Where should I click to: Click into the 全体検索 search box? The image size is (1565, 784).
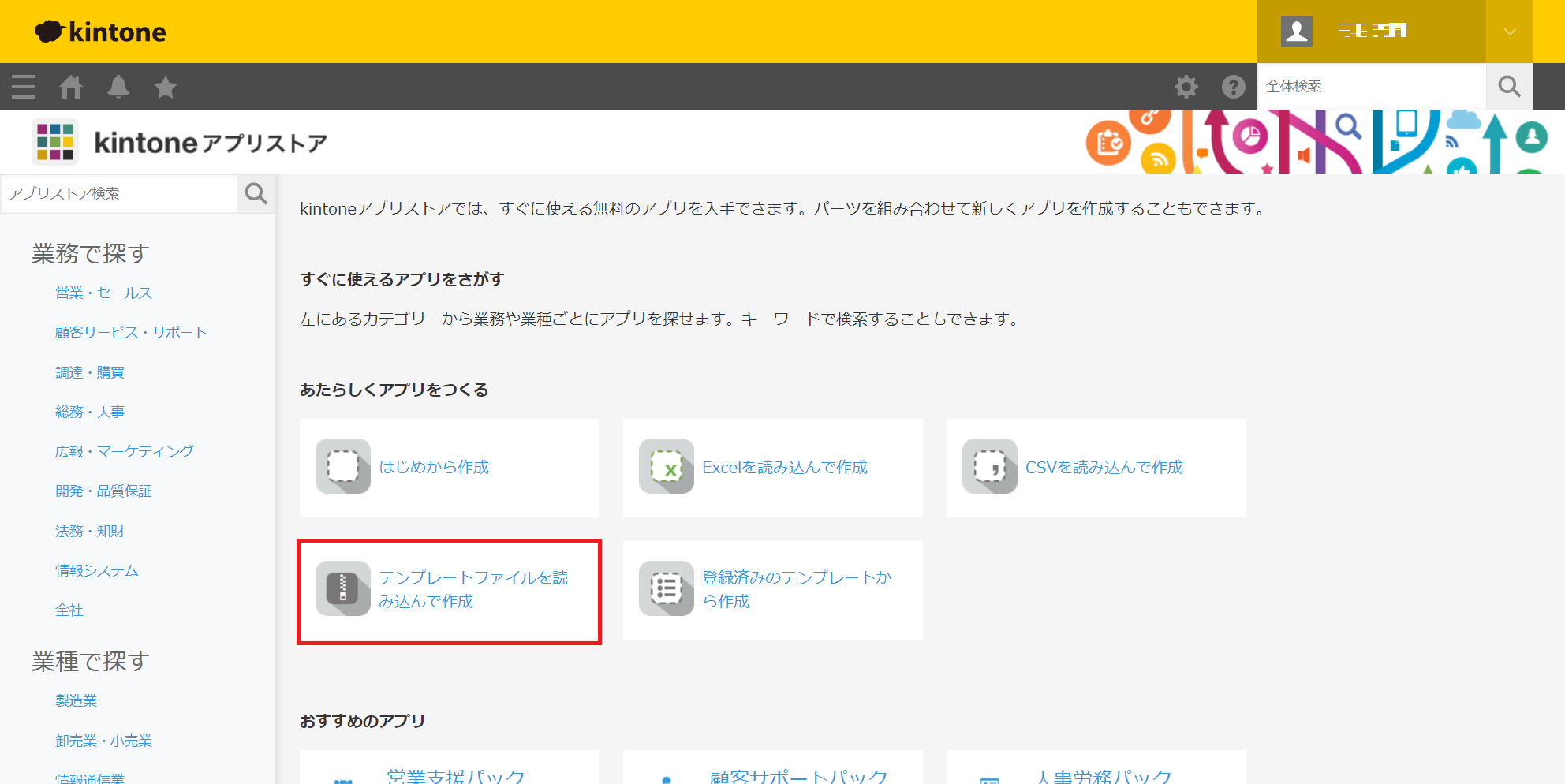click(1371, 87)
